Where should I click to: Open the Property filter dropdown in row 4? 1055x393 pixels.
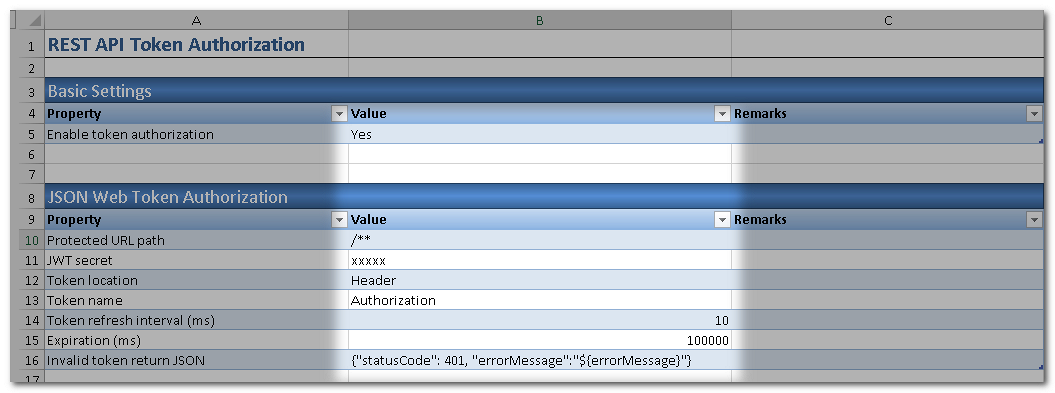coord(339,114)
